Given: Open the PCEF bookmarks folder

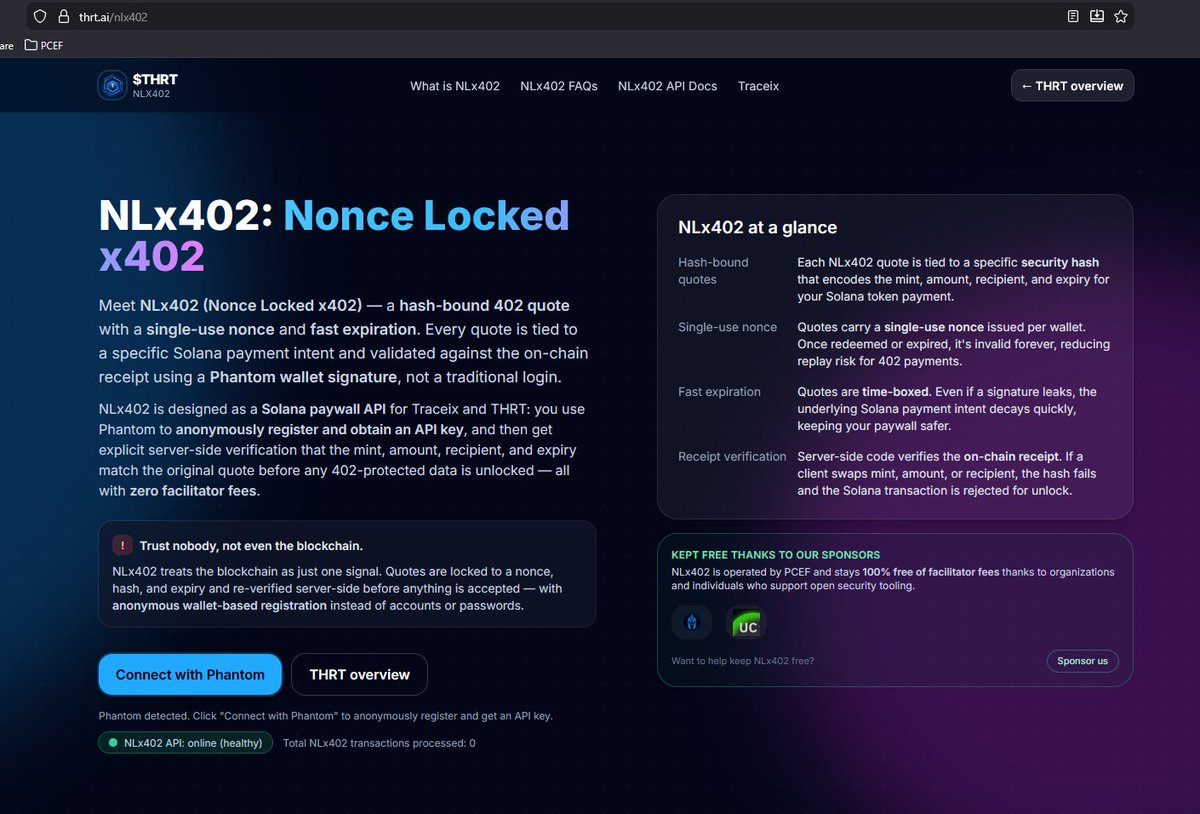Looking at the screenshot, I should click(x=43, y=45).
